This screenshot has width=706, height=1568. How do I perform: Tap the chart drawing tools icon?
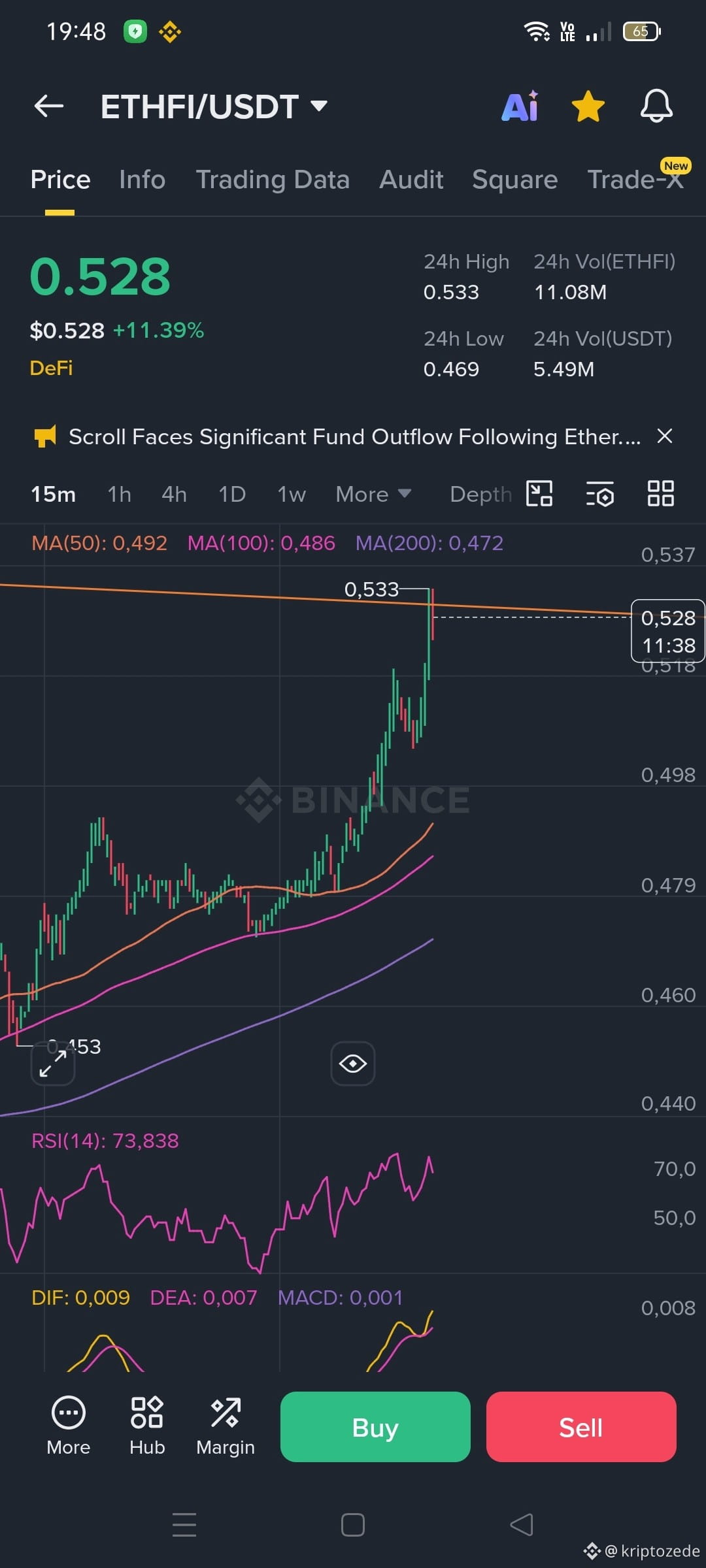539,493
